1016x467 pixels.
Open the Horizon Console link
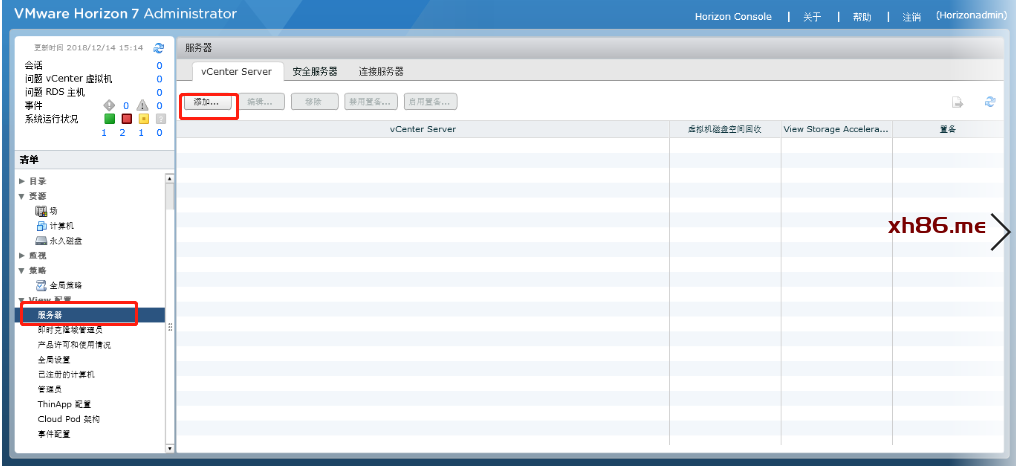point(733,17)
